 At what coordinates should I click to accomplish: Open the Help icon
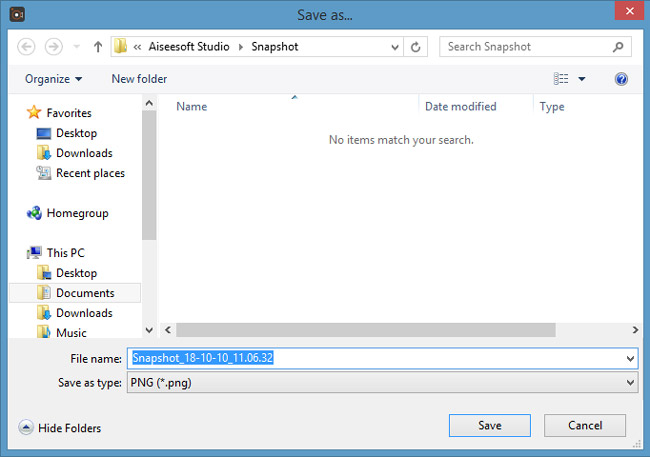(621, 79)
